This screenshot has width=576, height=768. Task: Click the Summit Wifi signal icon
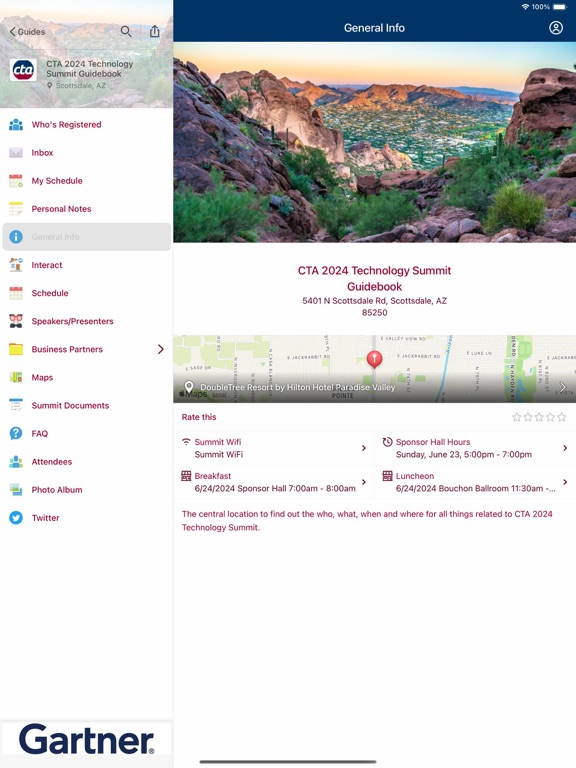[186, 442]
